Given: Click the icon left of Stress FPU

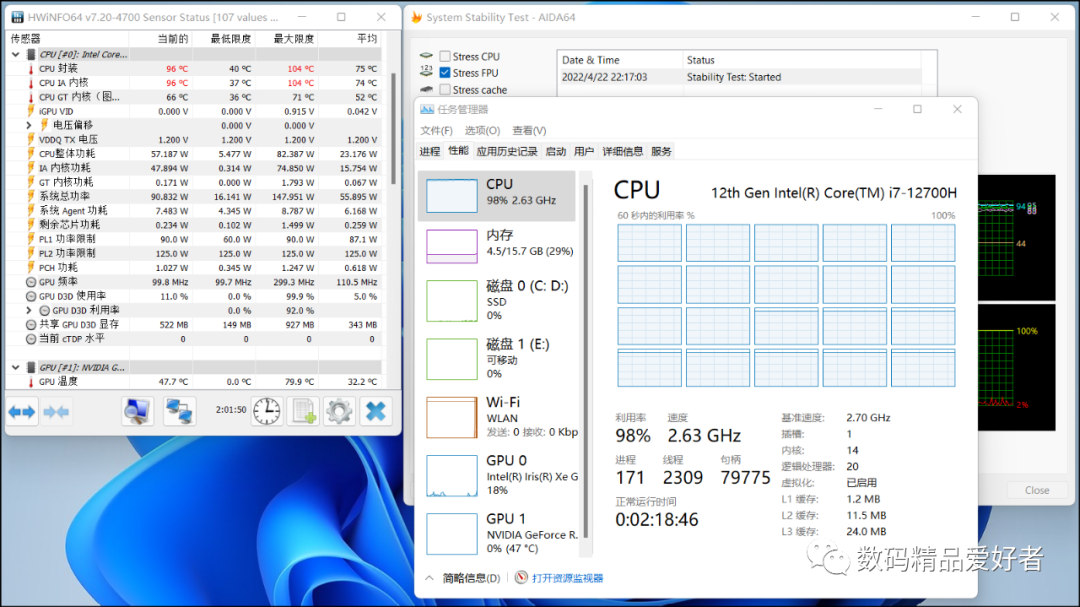Looking at the screenshot, I should click(426, 72).
